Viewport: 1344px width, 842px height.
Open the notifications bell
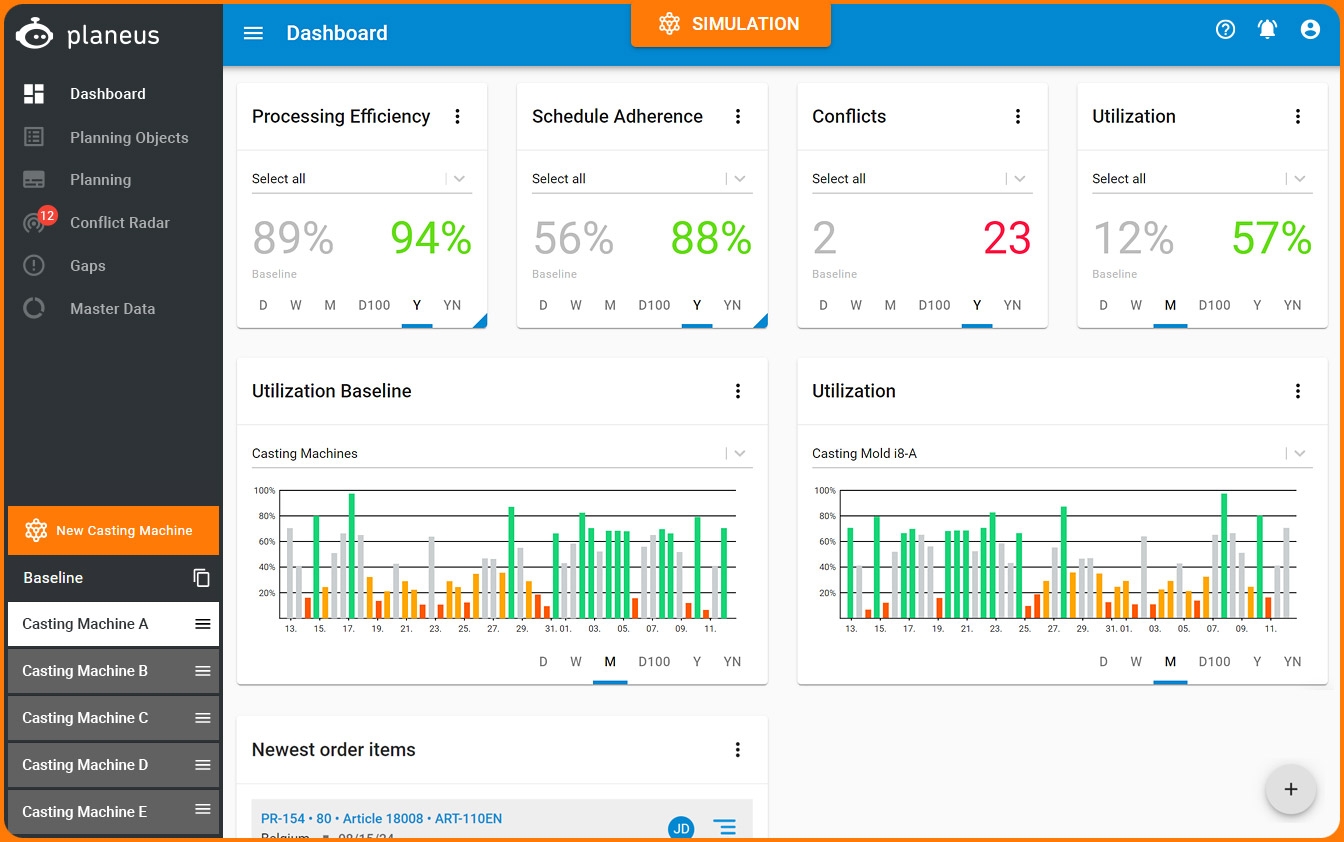(x=1267, y=30)
